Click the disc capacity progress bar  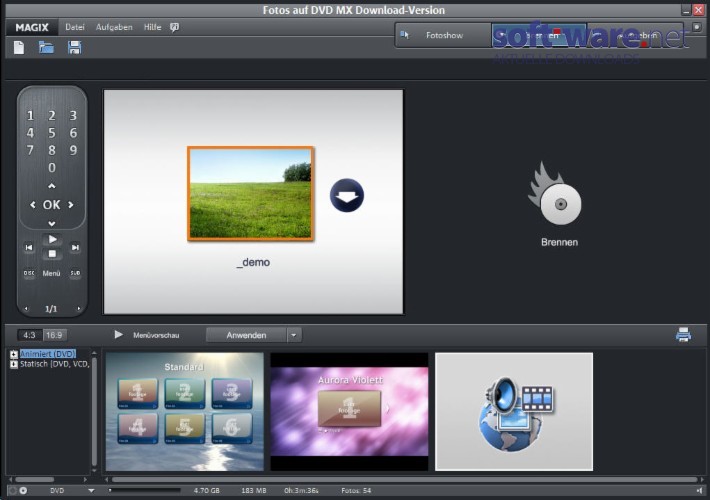tap(144, 490)
